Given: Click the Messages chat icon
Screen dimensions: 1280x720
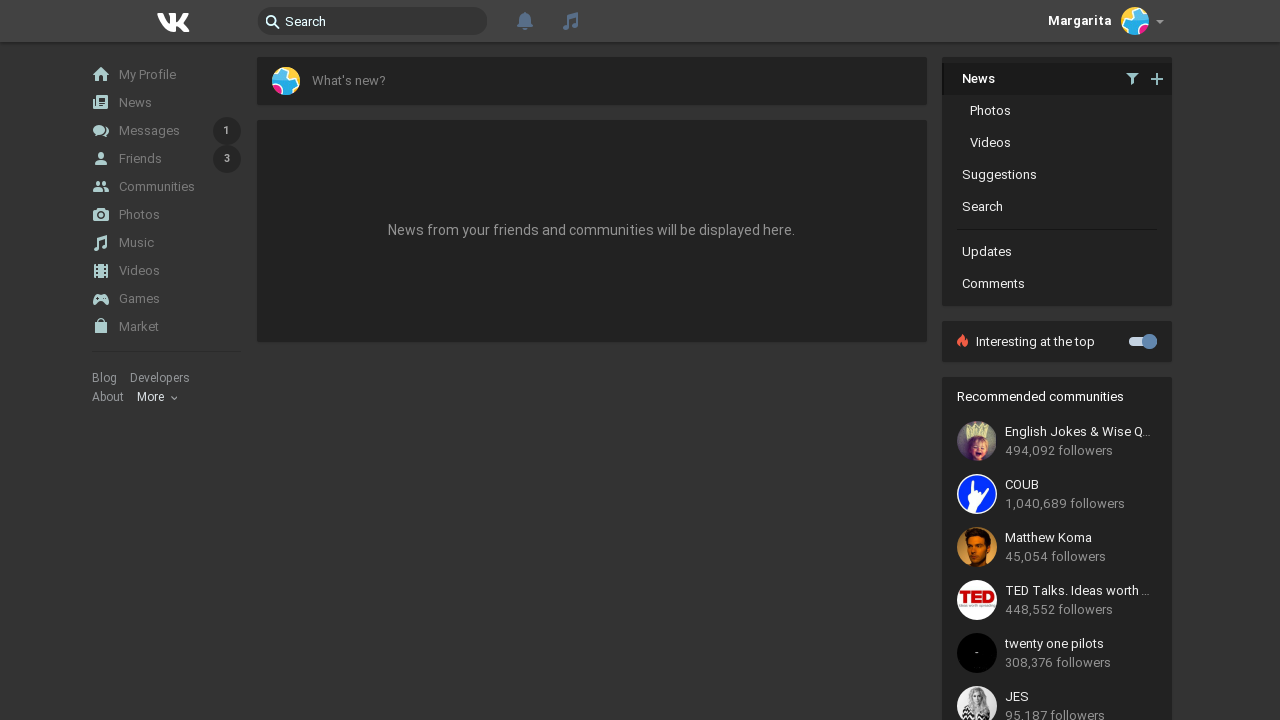Looking at the screenshot, I should point(101,130).
